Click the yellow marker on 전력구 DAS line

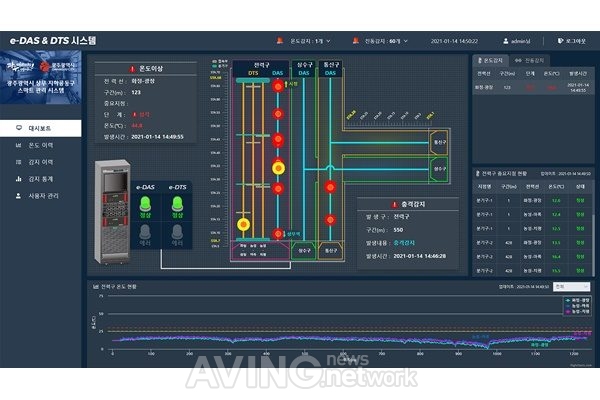(279, 168)
